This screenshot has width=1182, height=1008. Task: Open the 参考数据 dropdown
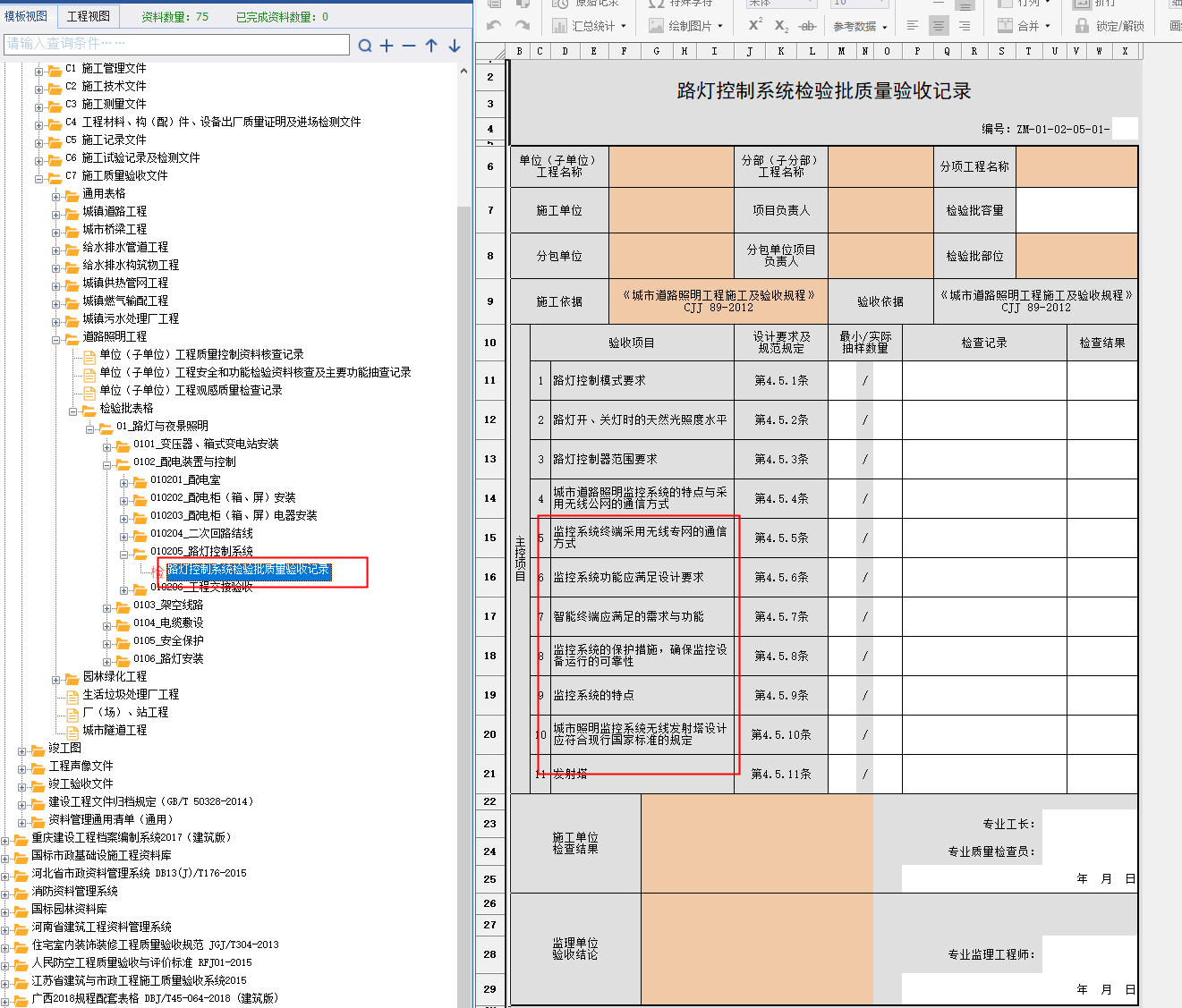860,26
